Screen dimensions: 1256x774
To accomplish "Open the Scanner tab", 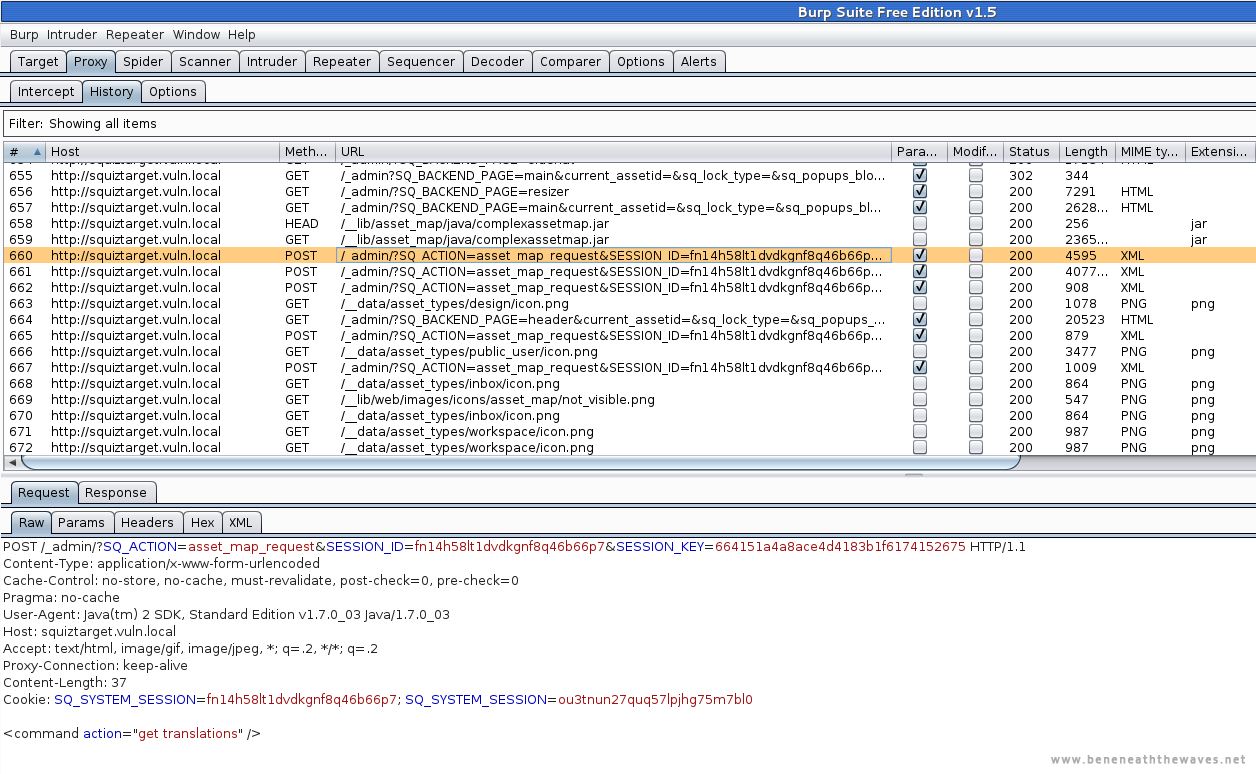I will [x=205, y=61].
